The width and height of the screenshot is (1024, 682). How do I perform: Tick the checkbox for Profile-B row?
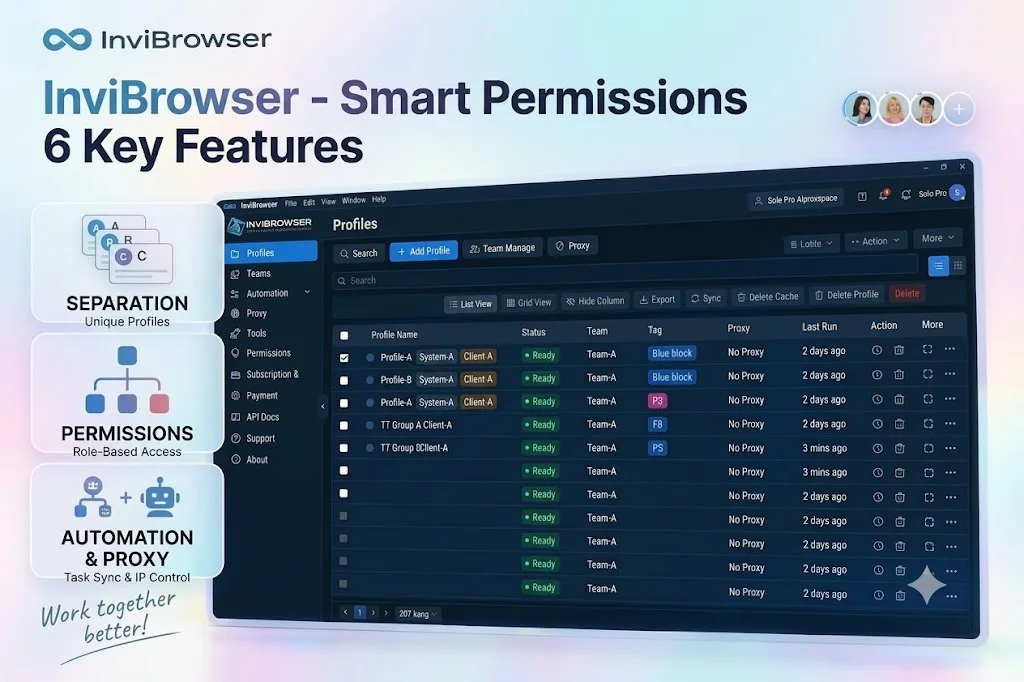point(344,380)
